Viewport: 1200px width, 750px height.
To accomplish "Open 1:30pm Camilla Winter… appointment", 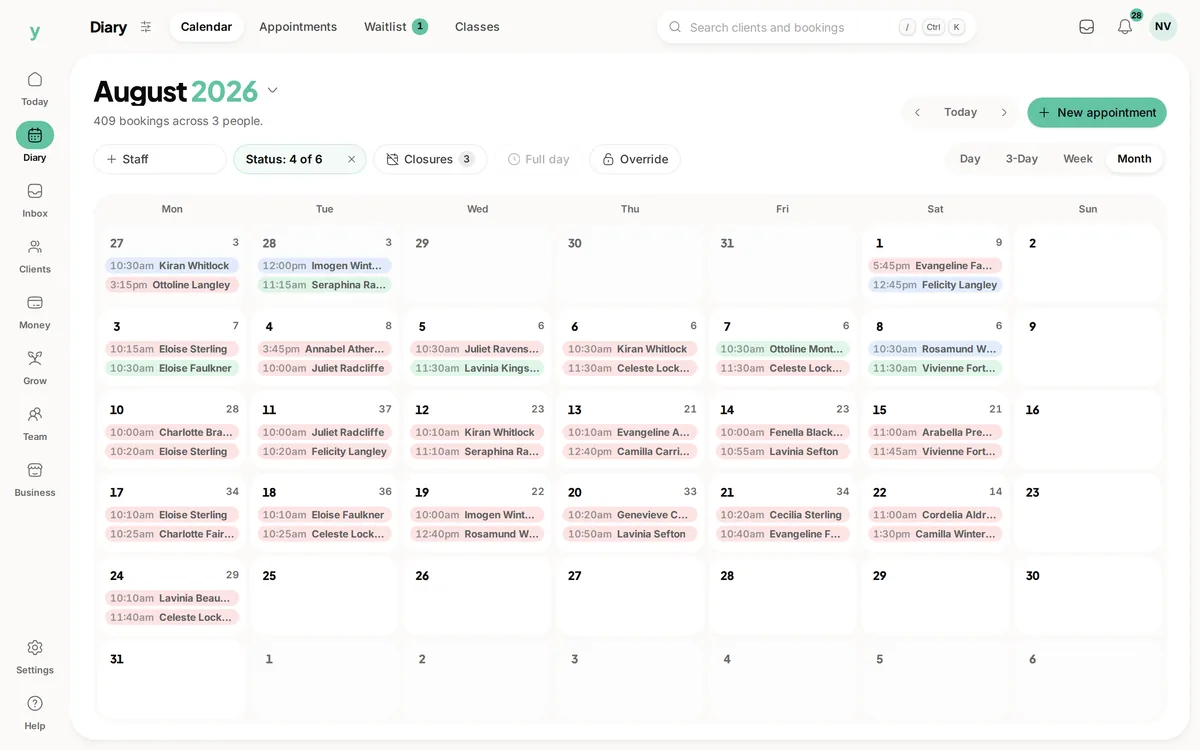I will pyautogui.click(x=935, y=534).
